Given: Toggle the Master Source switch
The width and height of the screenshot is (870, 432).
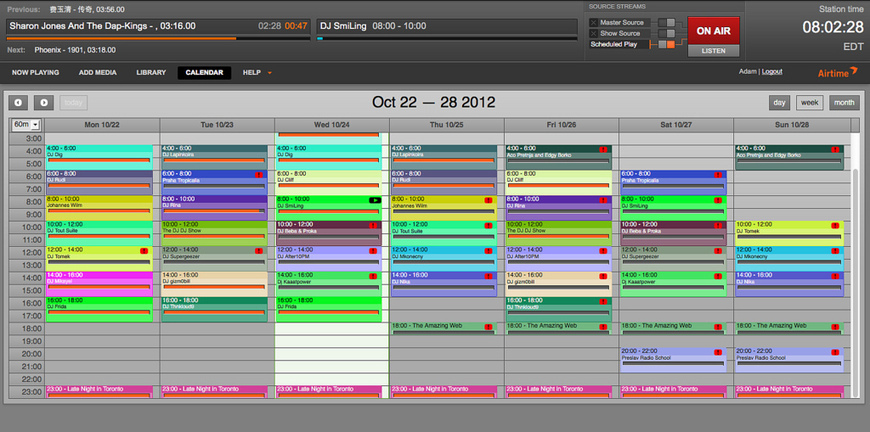Looking at the screenshot, I should tap(669, 22).
